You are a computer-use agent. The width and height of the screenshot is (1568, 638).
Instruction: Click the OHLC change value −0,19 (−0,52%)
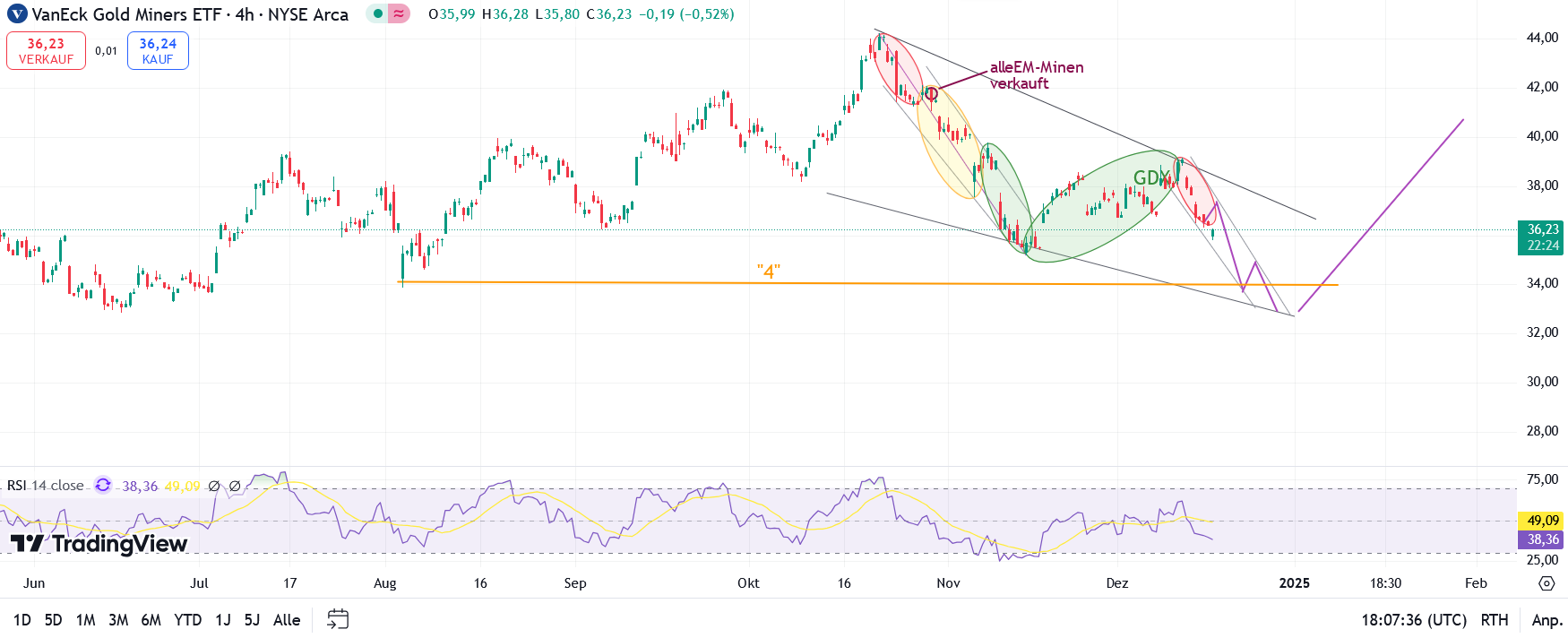(686, 14)
